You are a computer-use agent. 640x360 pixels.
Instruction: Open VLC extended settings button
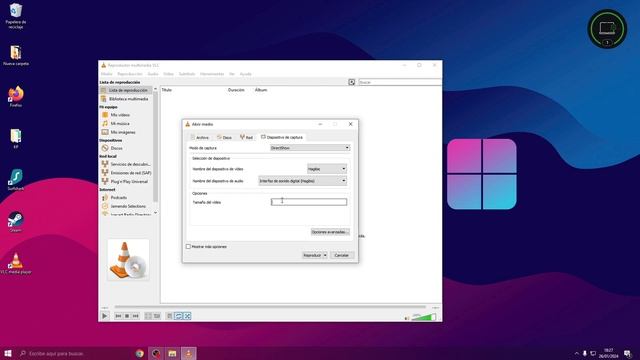click(157, 316)
